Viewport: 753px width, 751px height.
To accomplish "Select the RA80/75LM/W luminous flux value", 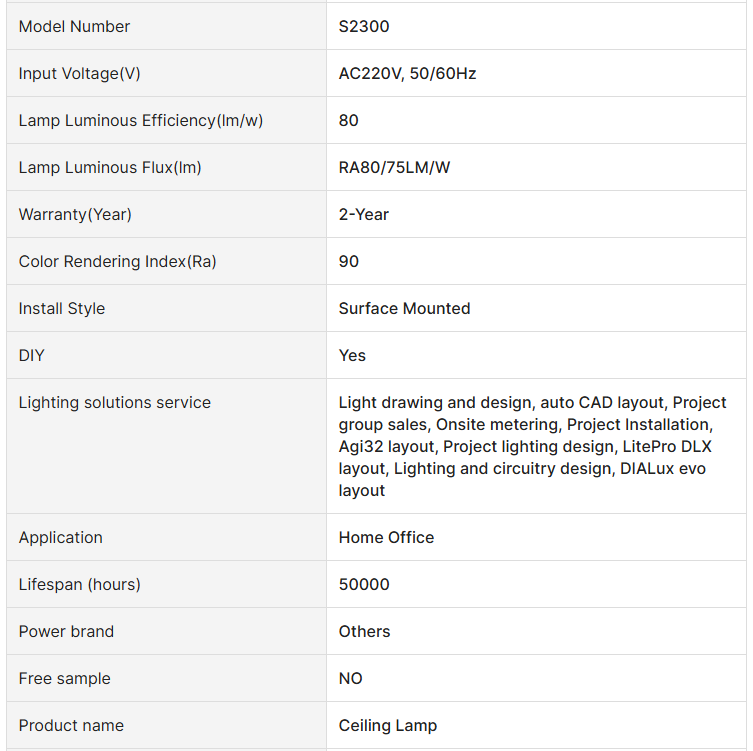I will click(394, 167).
